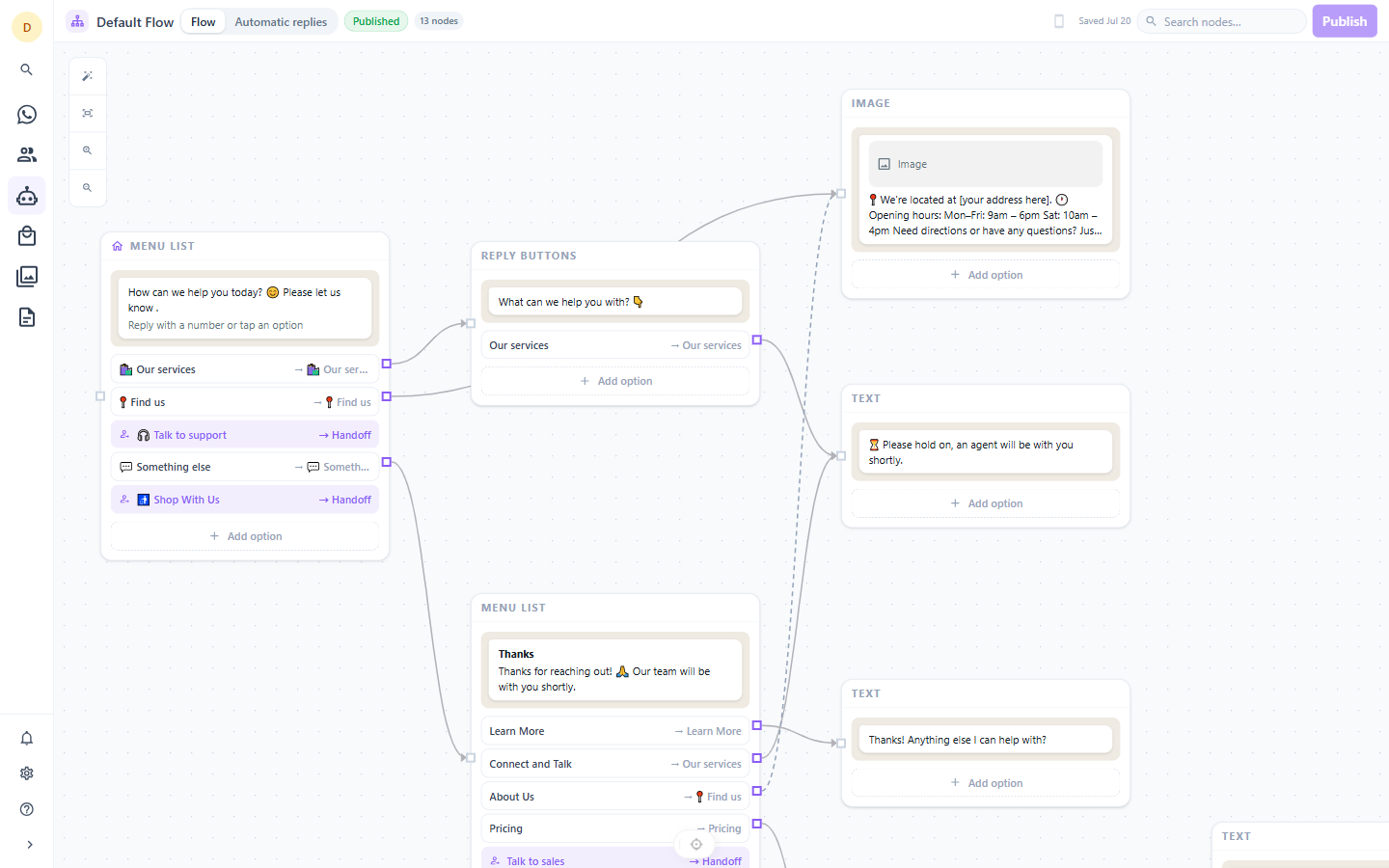Add option under the 'Please hold on' text node
Viewport: 1389px width, 868px height.
coord(986,503)
